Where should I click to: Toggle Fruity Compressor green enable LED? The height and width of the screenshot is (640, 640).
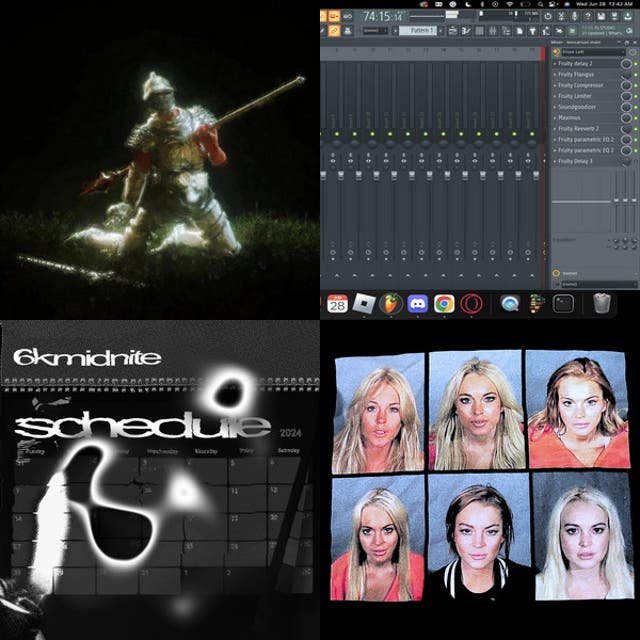click(636, 86)
